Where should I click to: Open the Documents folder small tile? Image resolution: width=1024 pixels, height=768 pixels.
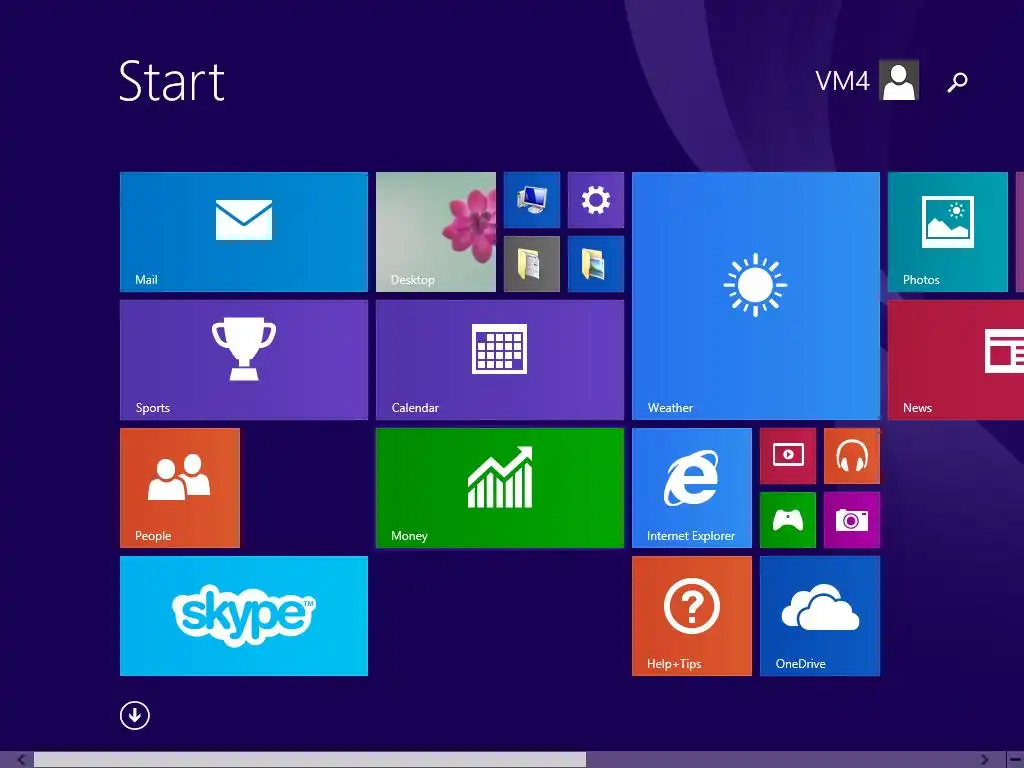[x=532, y=264]
